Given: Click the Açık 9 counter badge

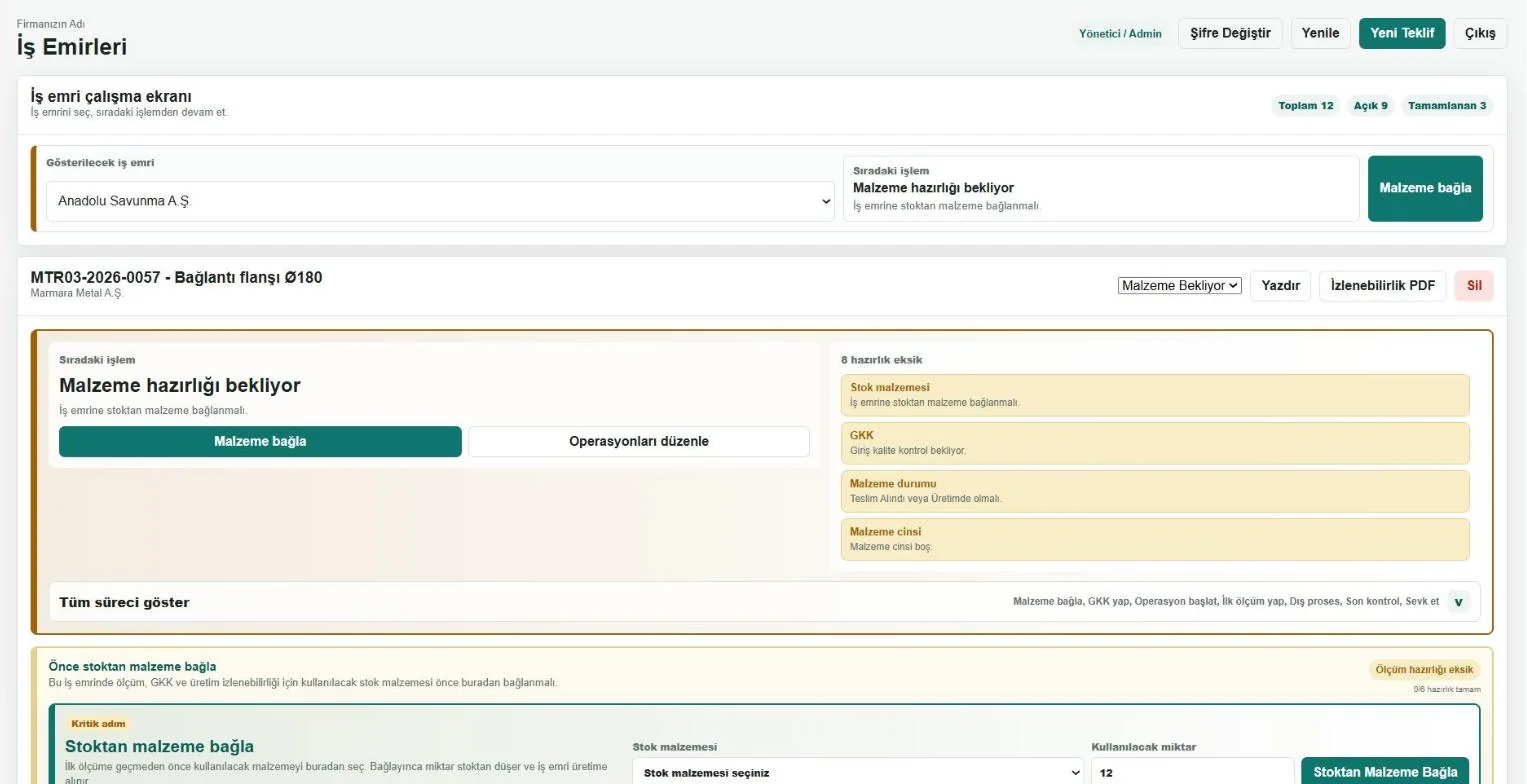Looking at the screenshot, I should click(1370, 106).
